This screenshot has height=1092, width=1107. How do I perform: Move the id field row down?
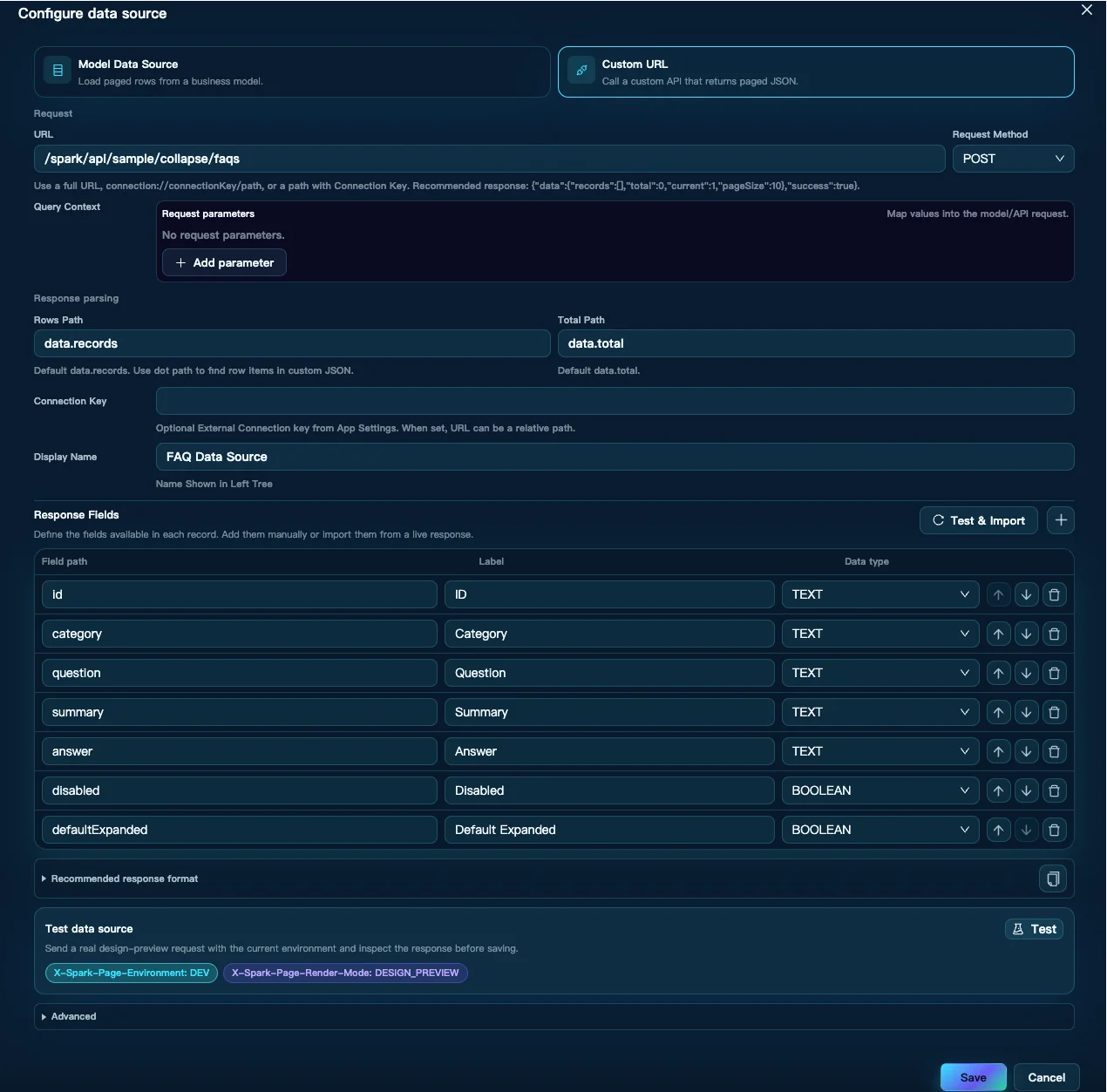point(1026,594)
